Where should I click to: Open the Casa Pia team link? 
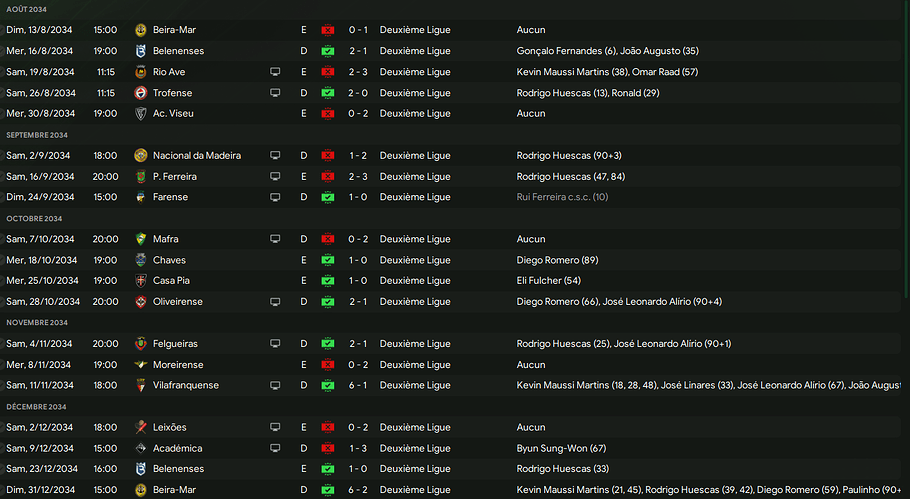pos(172,281)
